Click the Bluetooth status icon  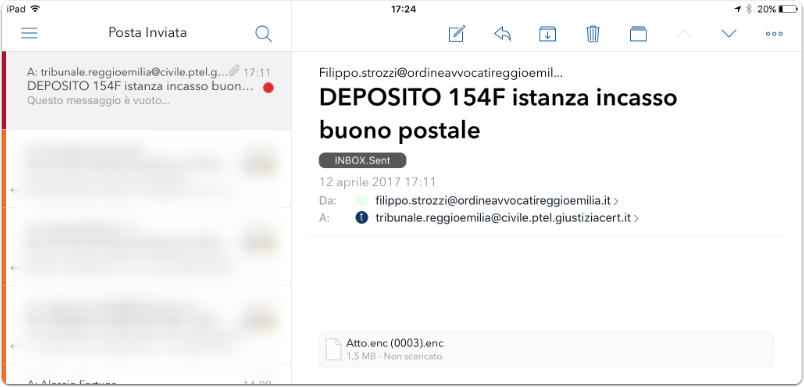point(749,9)
